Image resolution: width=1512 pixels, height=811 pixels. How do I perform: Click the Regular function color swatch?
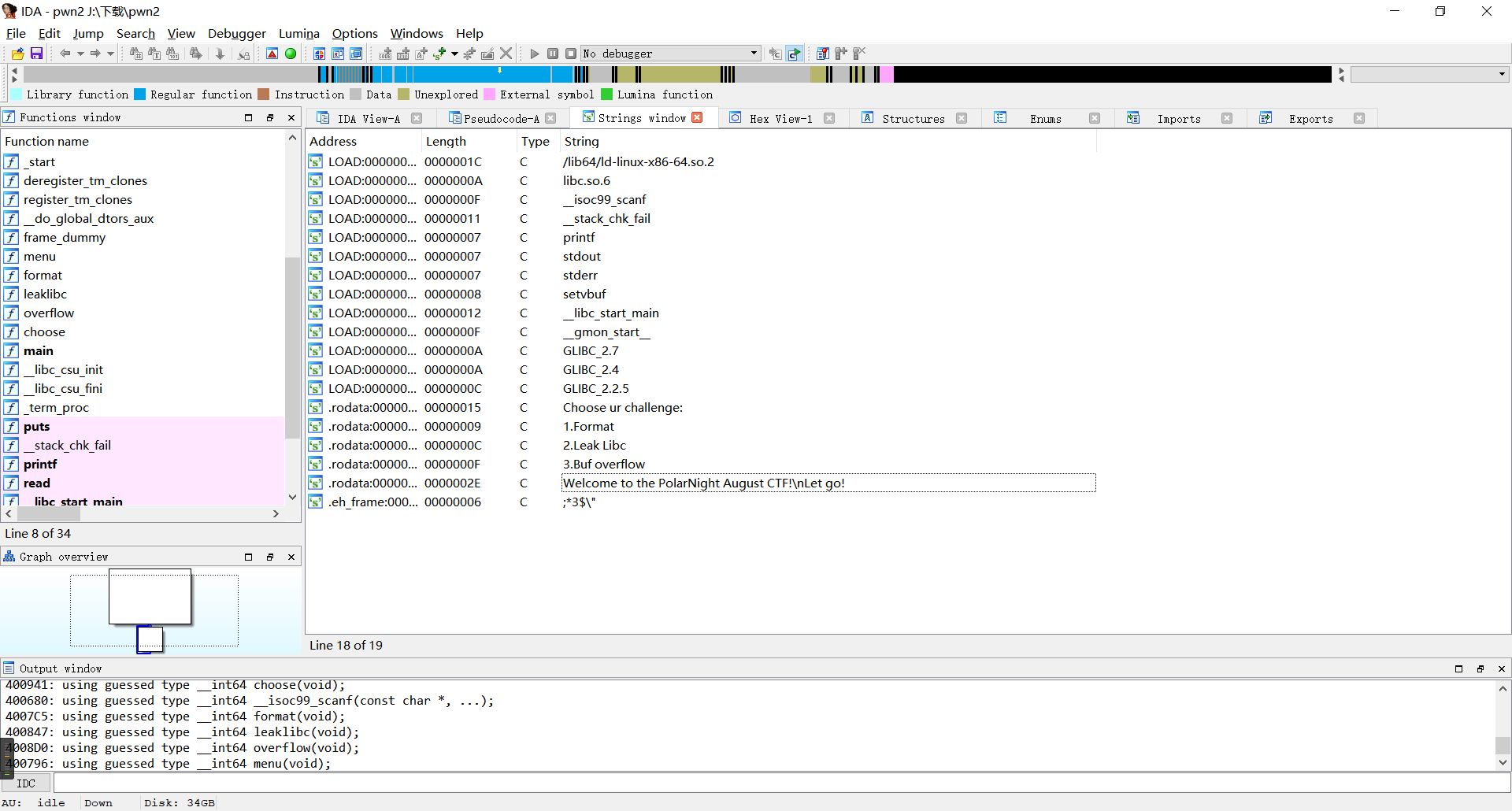tap(140, 94)
